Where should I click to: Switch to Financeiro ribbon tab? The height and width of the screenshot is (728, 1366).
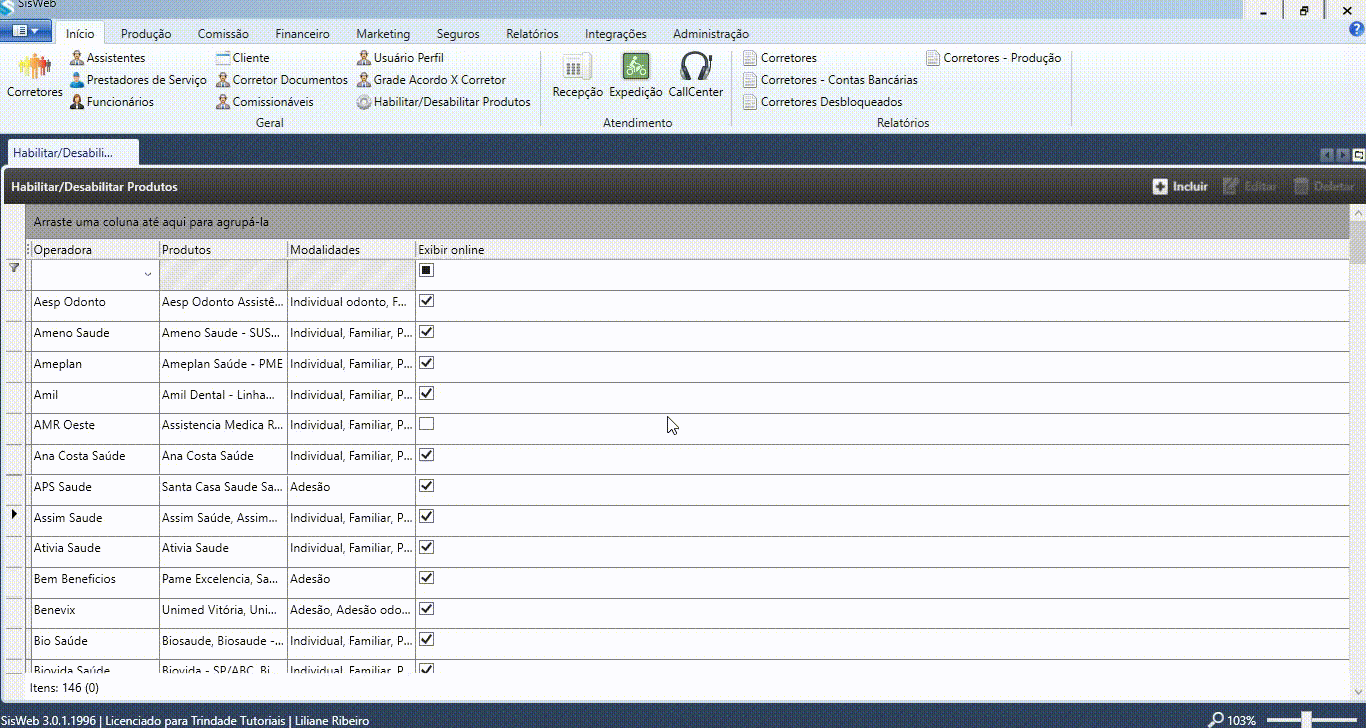coord(302,34)
